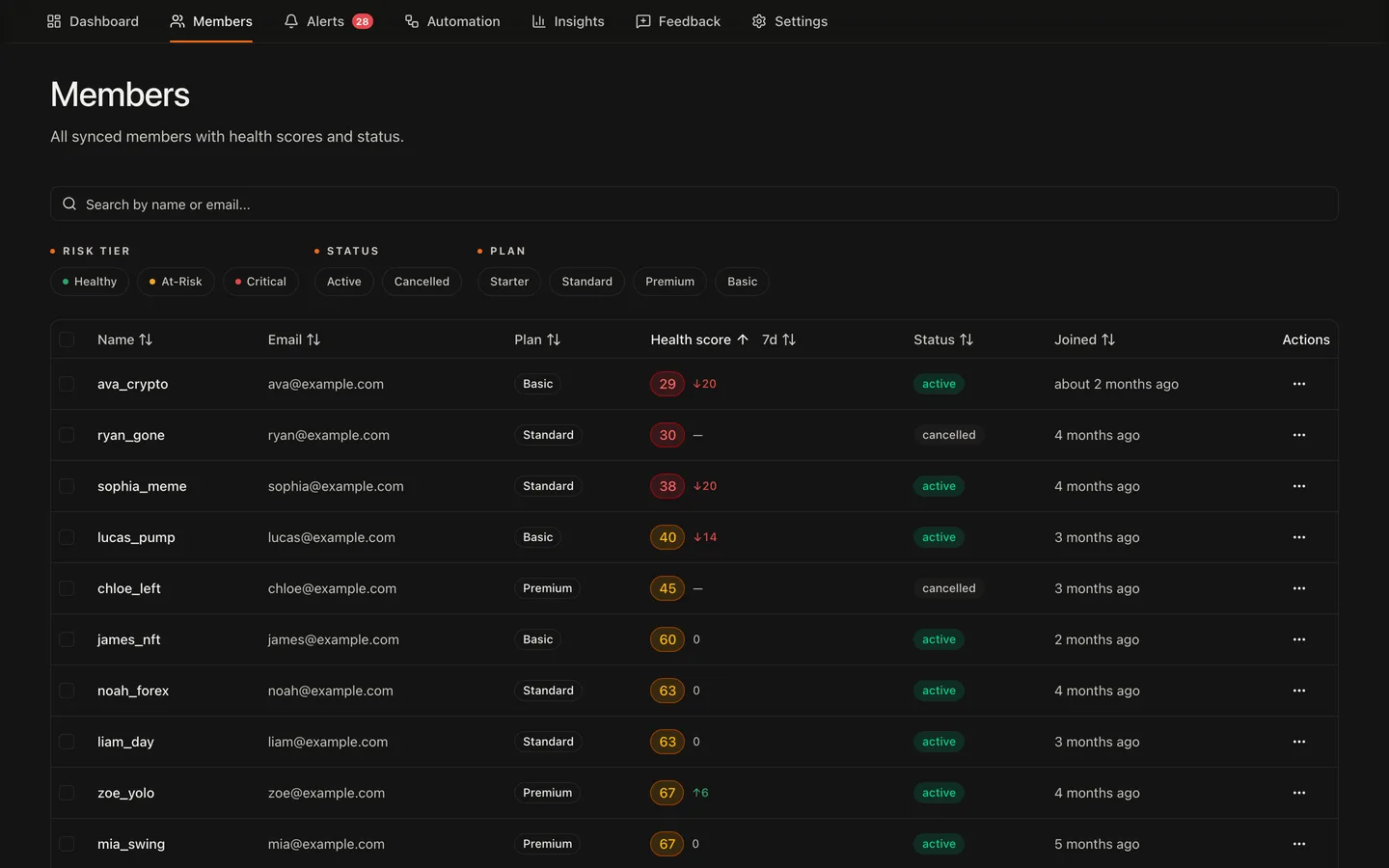Filter members by Active status
The height and width of the screenshot is (868, 1389).
(344, 282)
